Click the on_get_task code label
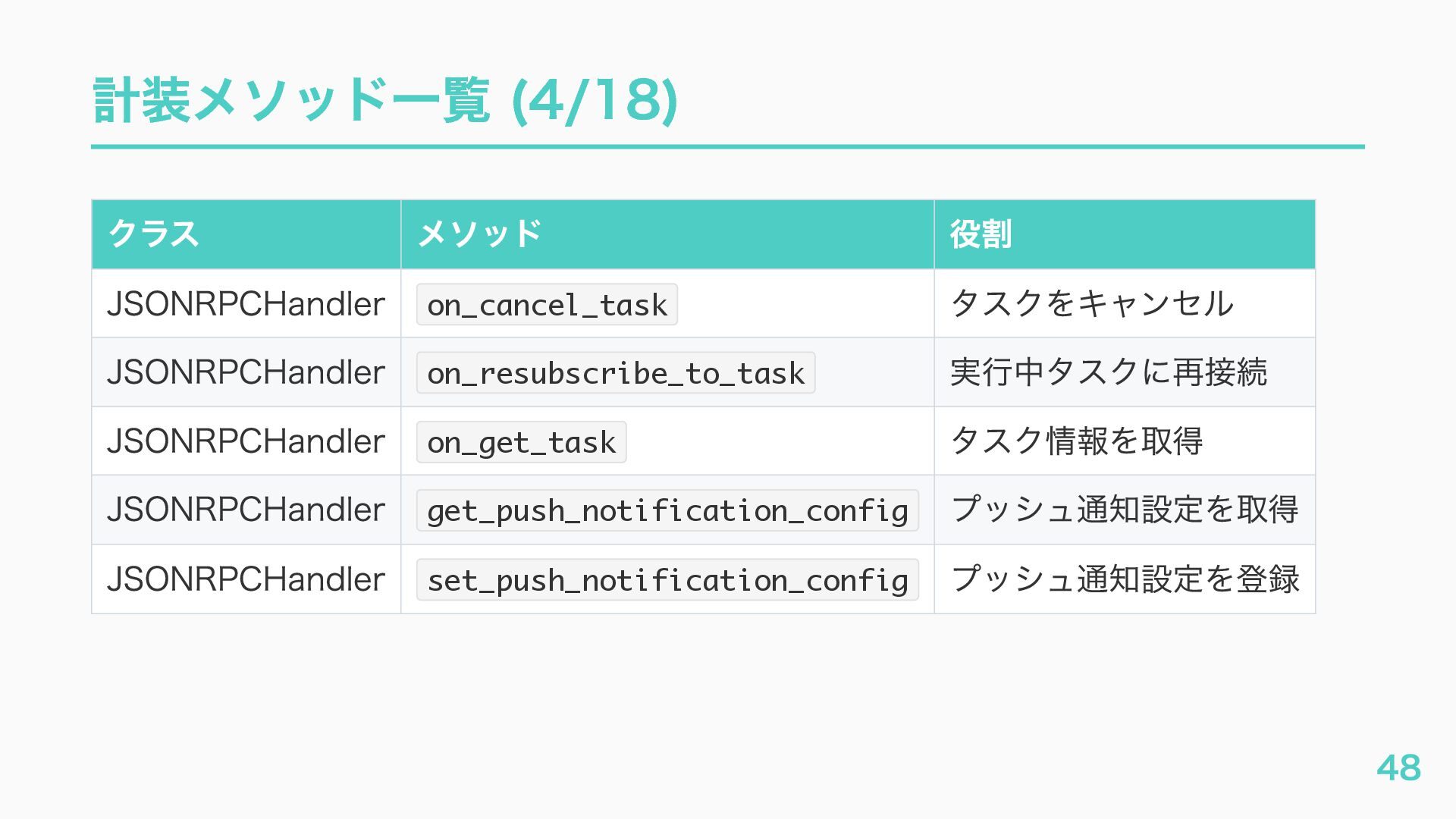1456x819 pixels. tap(521, 441)
